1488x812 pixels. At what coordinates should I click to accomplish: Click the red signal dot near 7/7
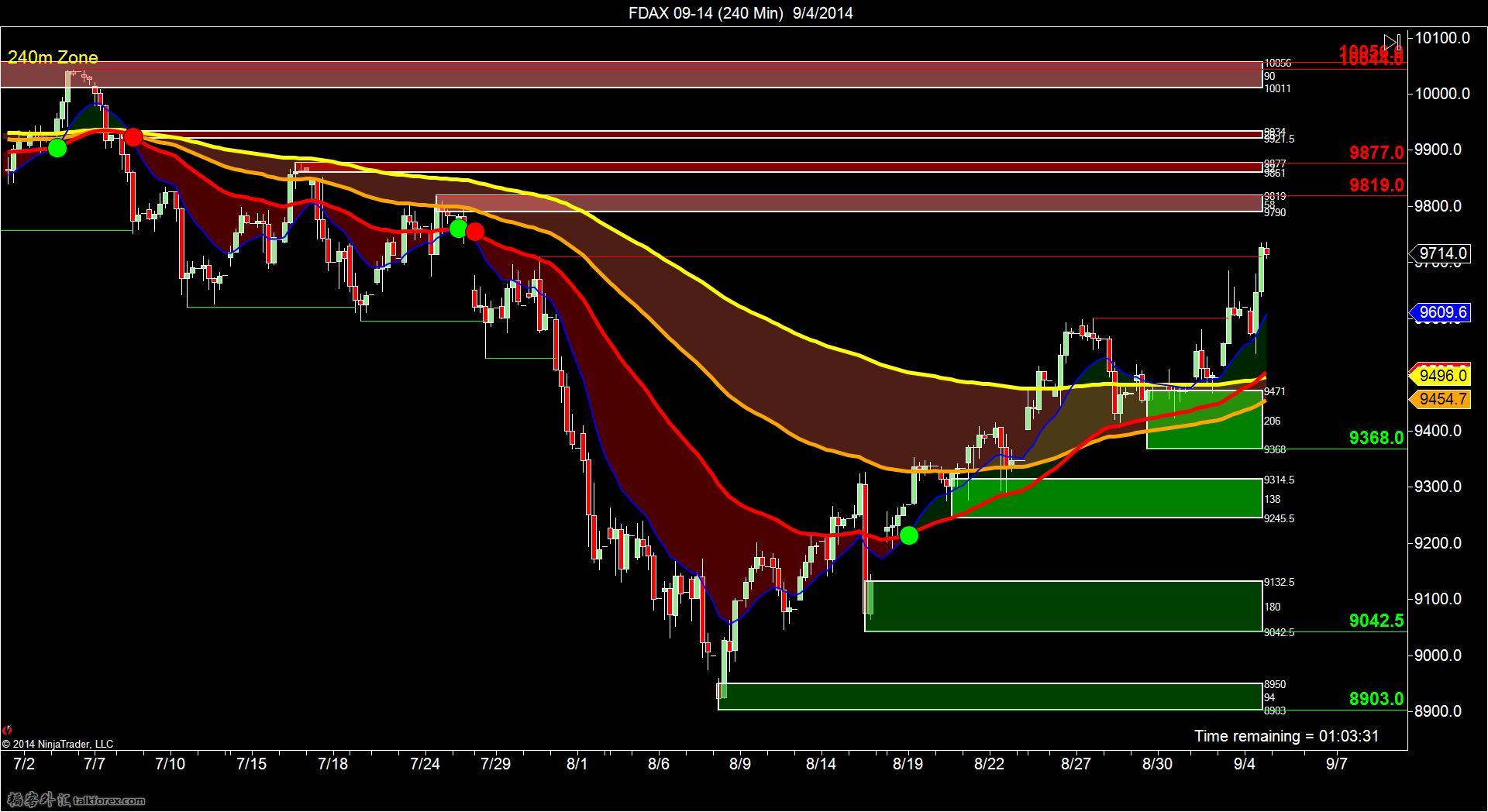coord(133,137)
